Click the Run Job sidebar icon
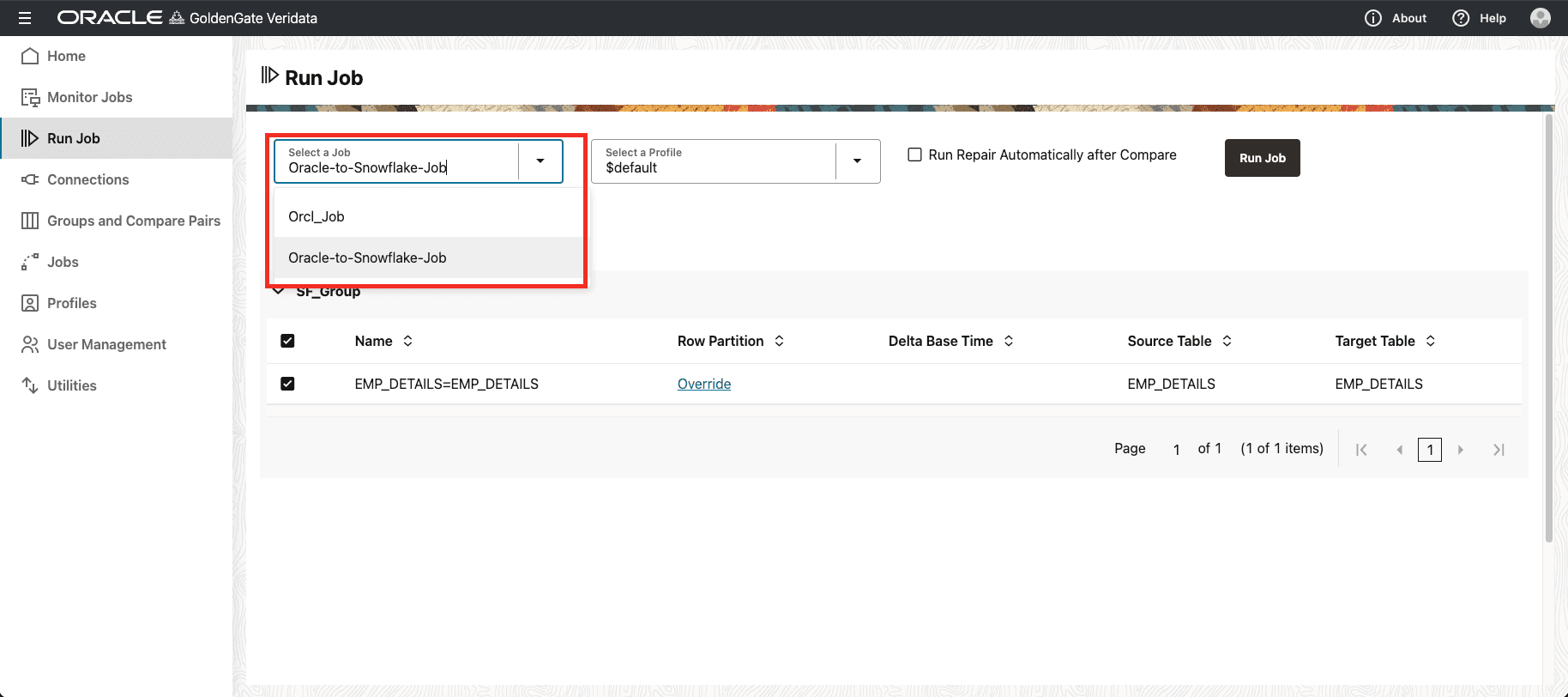1568x697 pixels. pyautogui.click(x=30, y=138)
